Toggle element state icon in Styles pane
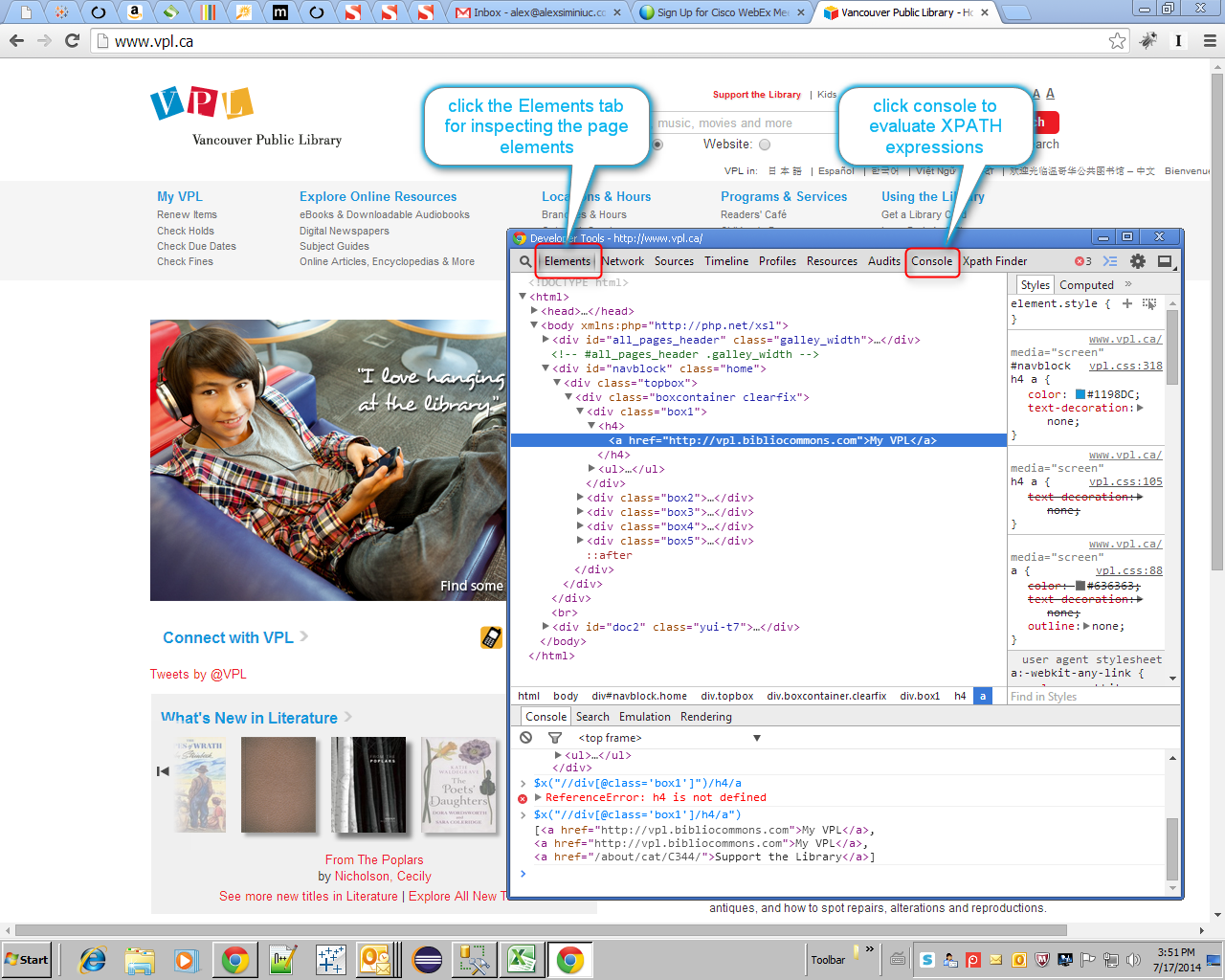 coord(1149,303)
